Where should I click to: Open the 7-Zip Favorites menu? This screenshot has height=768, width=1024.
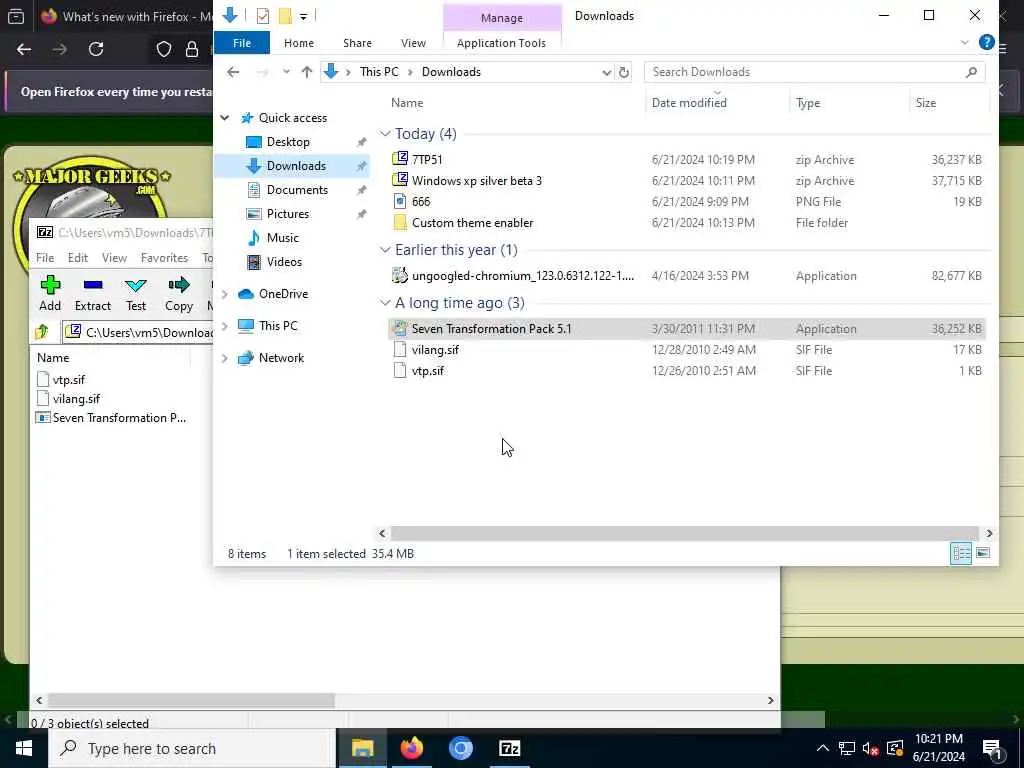(164, 258)
